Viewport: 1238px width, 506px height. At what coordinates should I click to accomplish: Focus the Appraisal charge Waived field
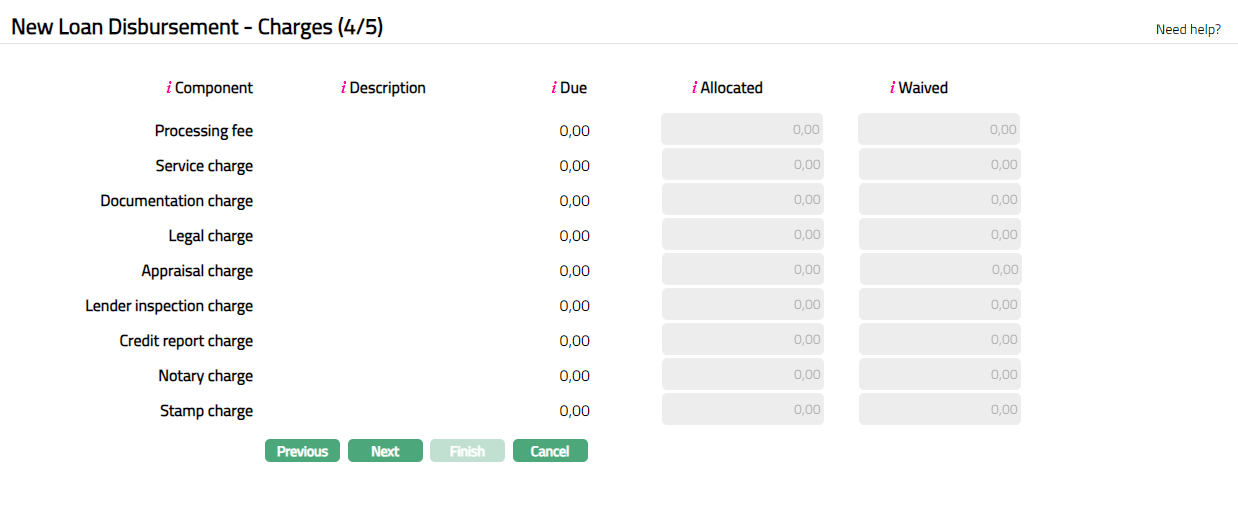click(x=940, y=269)
